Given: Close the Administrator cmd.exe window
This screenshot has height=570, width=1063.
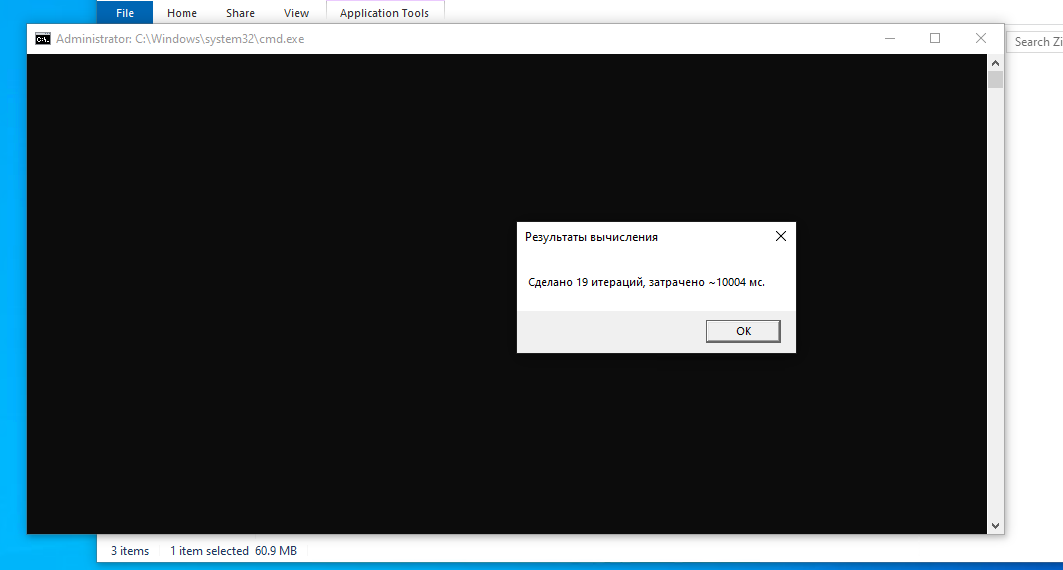Looking at the screenshot, I should (x=980, y=39).
